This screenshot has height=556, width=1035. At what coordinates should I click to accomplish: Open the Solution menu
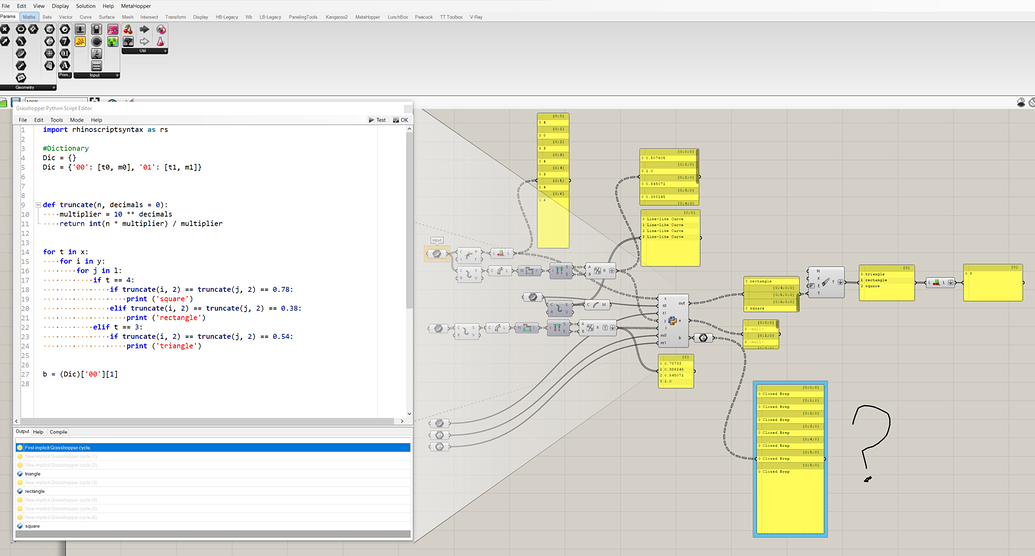coord(85,6)
